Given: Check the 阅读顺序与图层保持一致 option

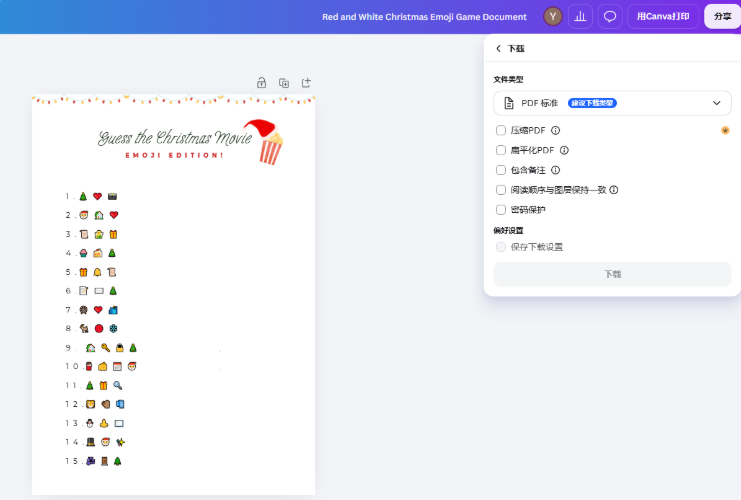Looking at the screenshot, I should (x=501, y=190).
